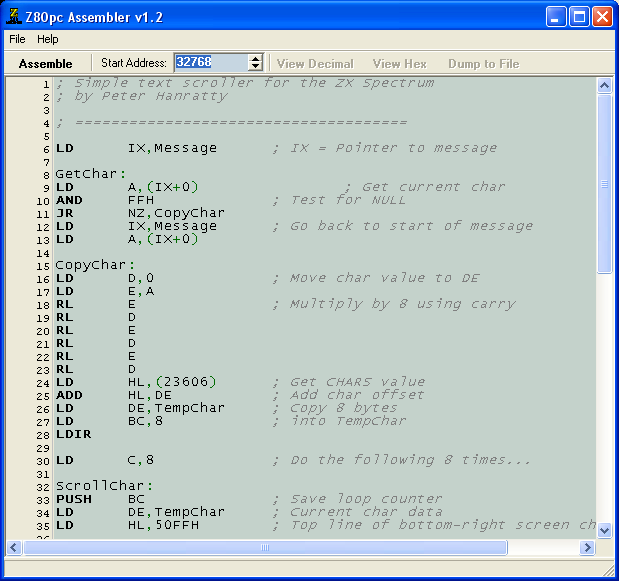
Task: Decrement Start Address with down spinner arrow
Action: (255, 67)
